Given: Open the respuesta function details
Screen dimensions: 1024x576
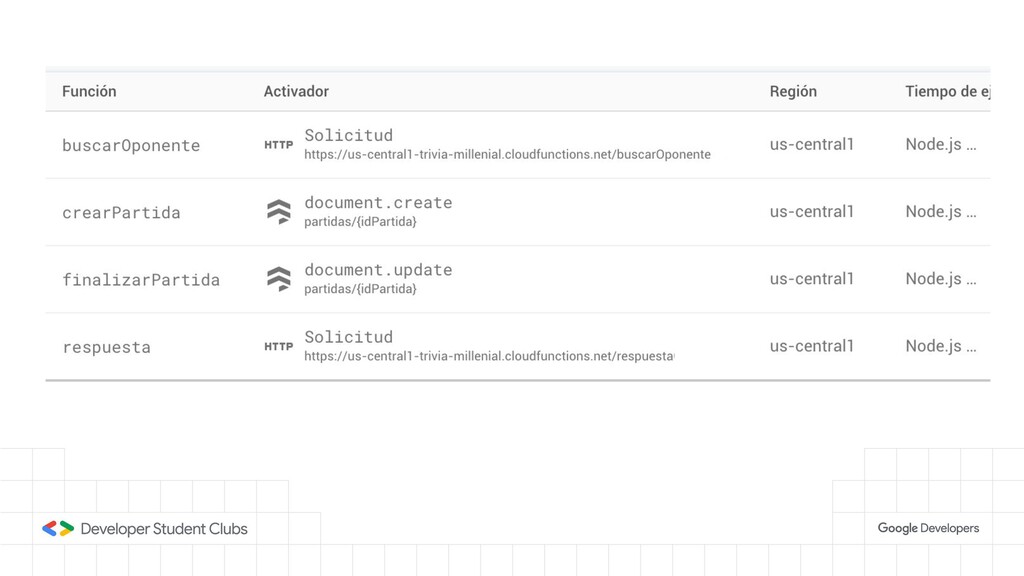Looking at the screenshot, I should click(x=106, y=347).
